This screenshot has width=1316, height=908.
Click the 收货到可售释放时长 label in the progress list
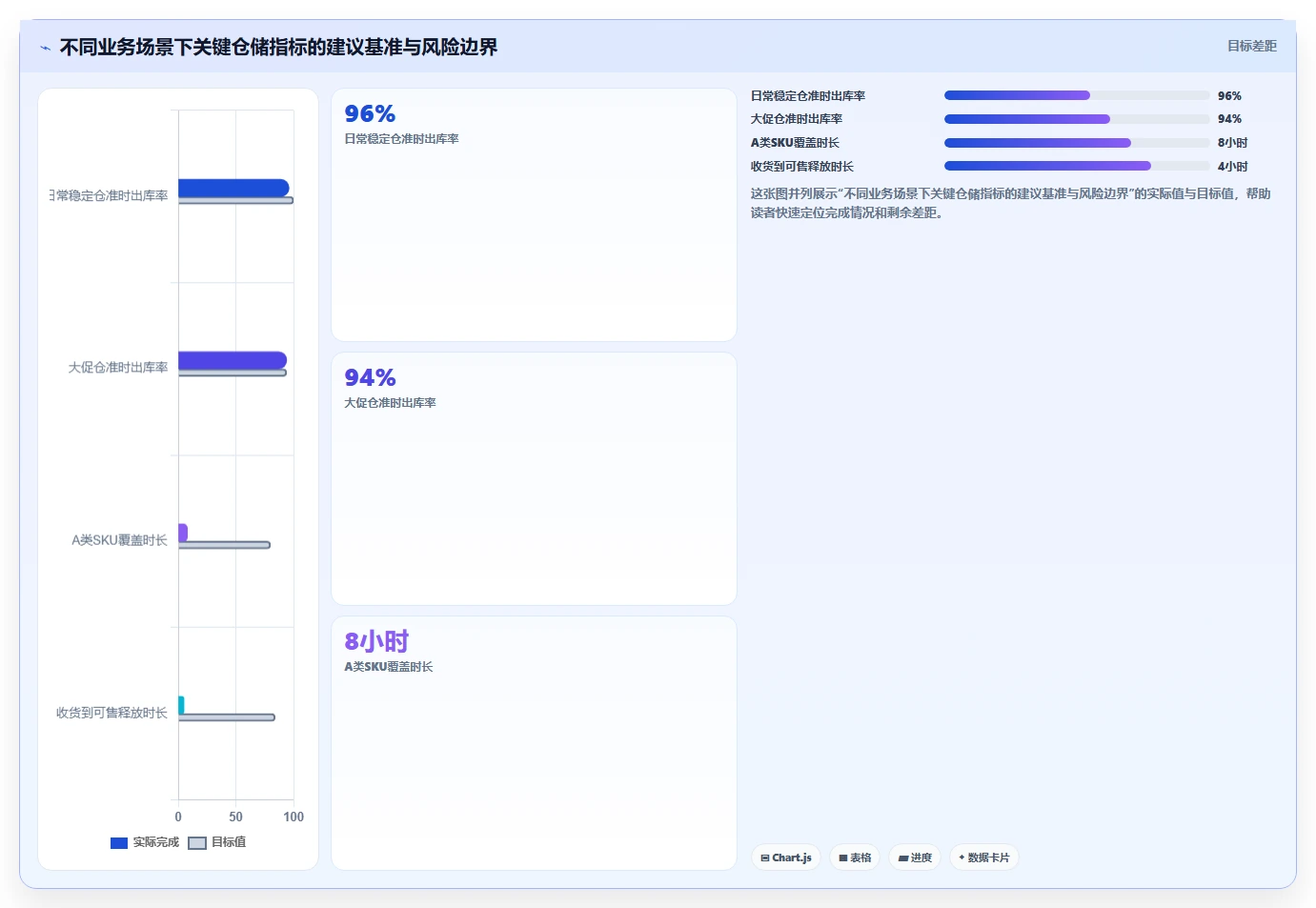tap(802, 167)
